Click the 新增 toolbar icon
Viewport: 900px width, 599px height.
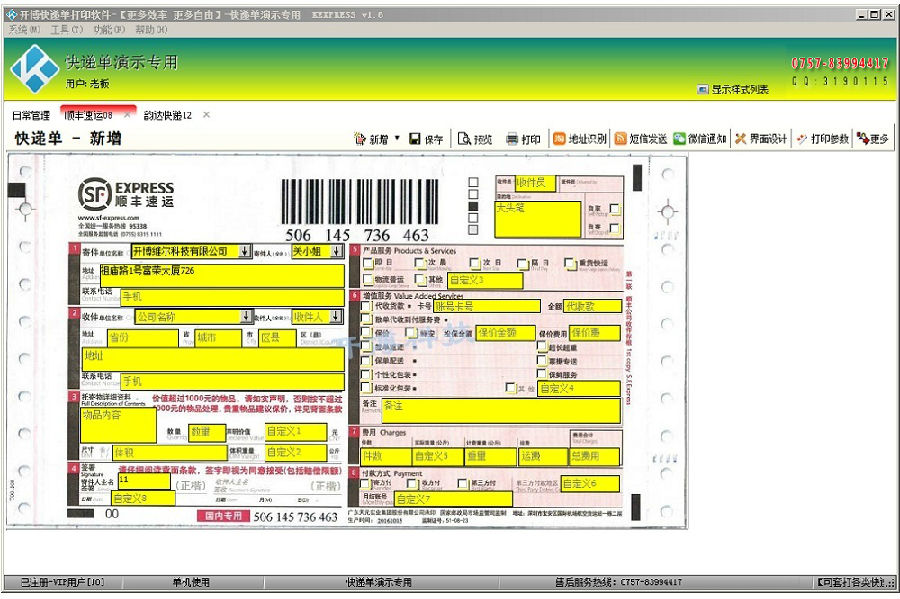(x=360, y=139)
